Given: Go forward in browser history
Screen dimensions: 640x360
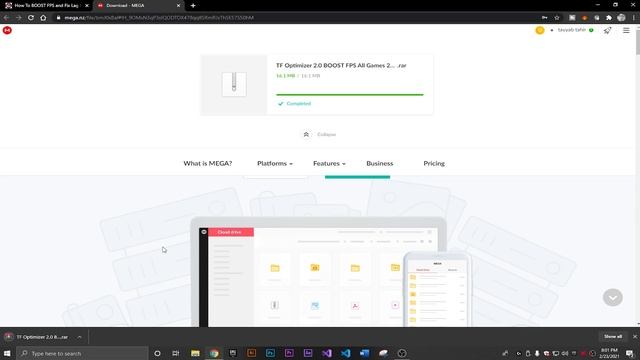Looking at the screenshot, I should [x=18, y=18].
